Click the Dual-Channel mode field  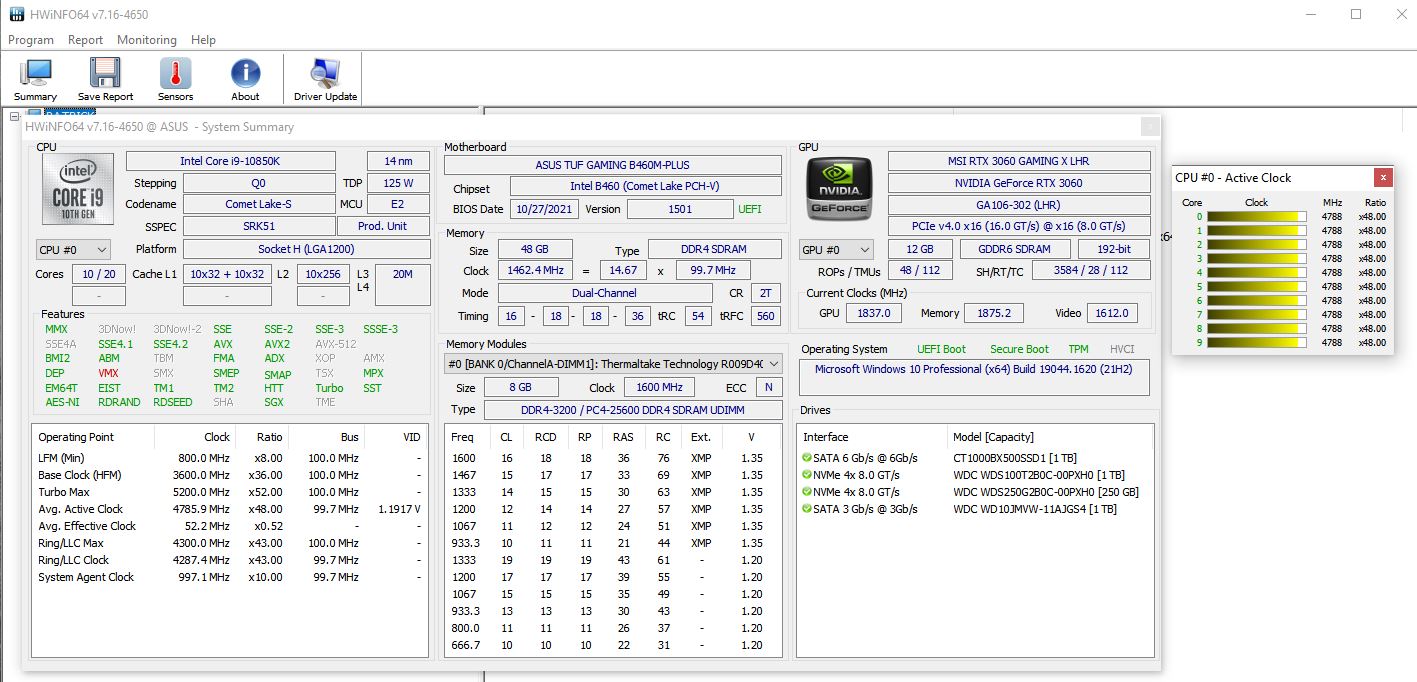tap(604, 293)
